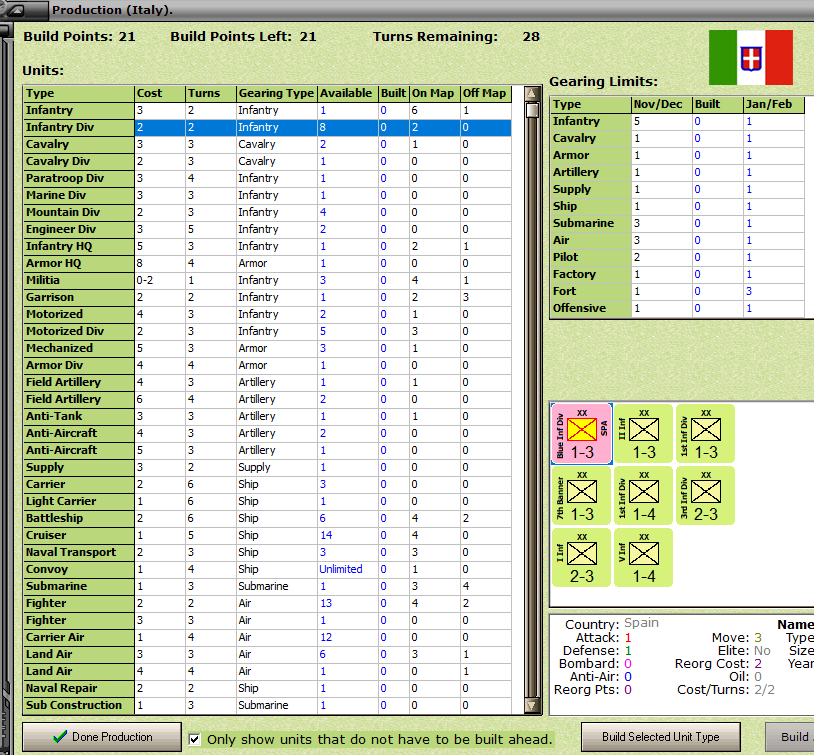Screen dimensions: 814x755
Task: Select the Anti-Aircraft row costing 5
Action: tap(268, 450)
